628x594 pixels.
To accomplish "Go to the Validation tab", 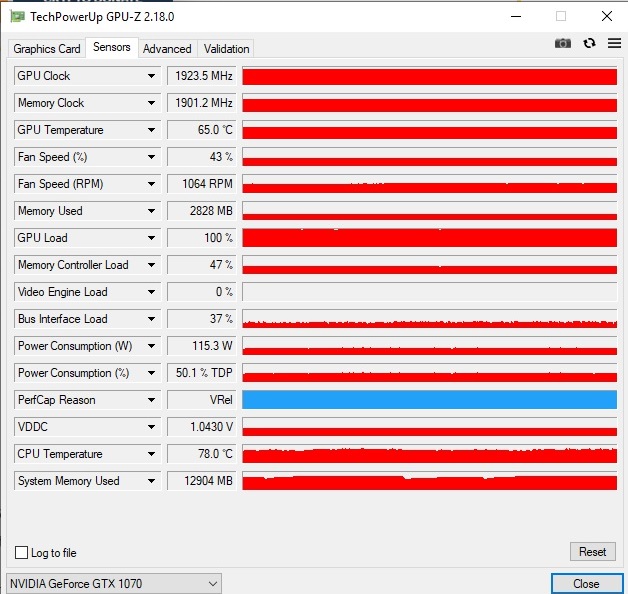I will coord(226,48).
